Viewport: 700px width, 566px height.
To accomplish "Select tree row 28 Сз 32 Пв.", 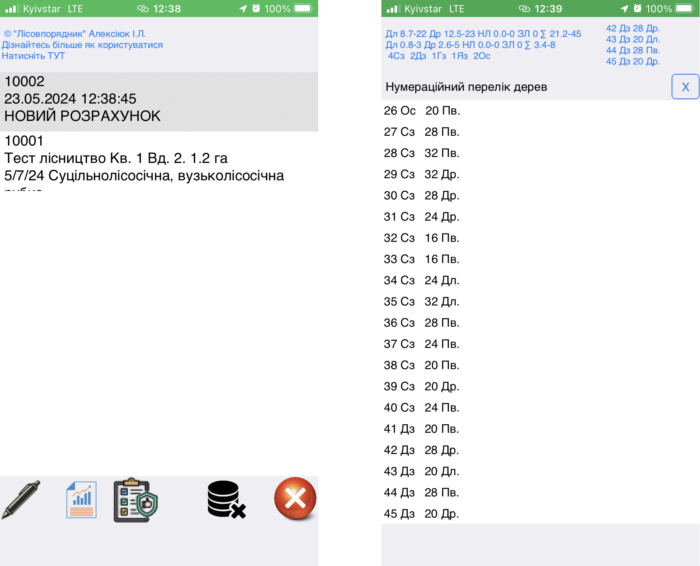I will [x=422, y=153].
